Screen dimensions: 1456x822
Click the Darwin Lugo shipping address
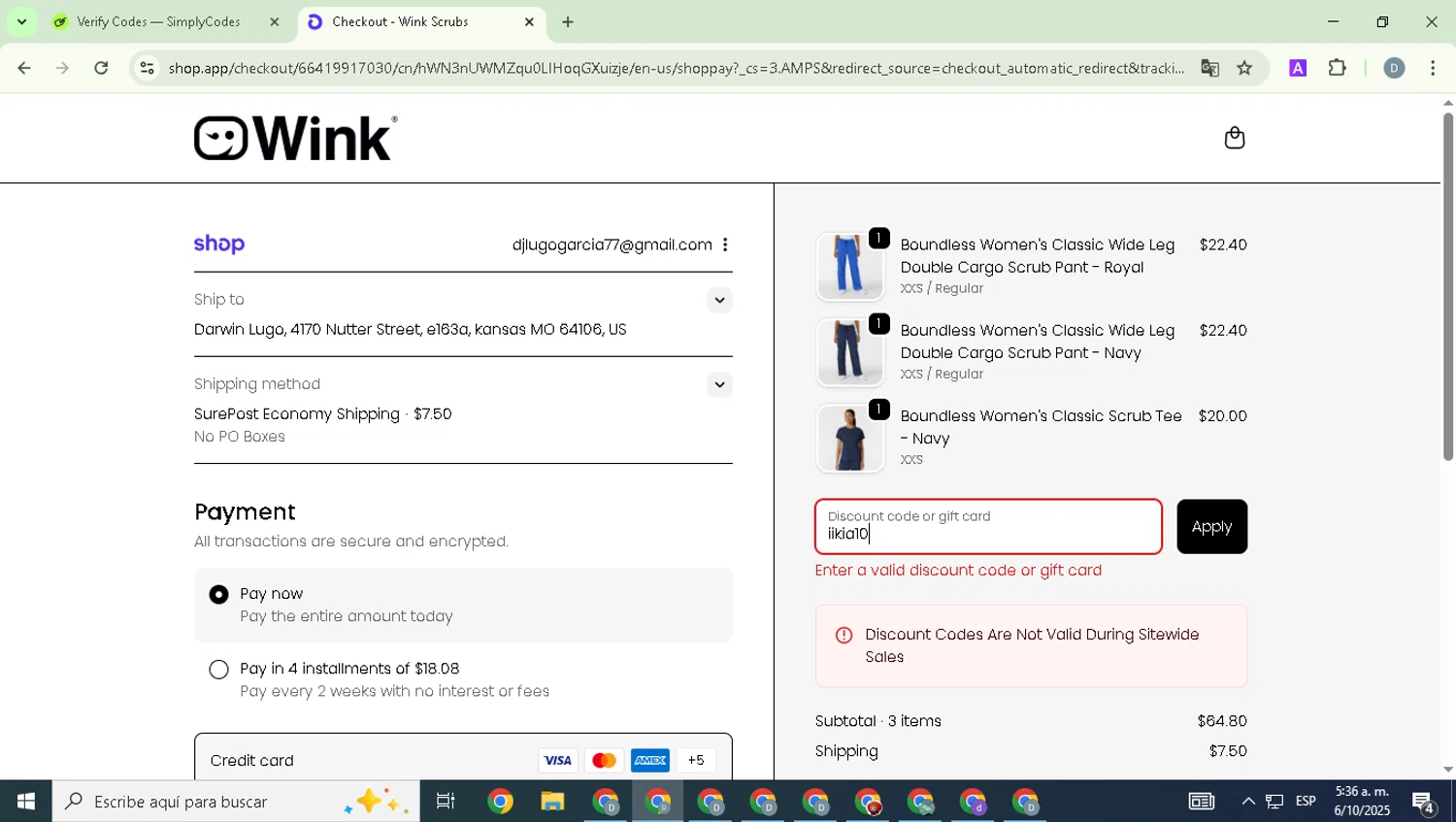click(411, 330)
